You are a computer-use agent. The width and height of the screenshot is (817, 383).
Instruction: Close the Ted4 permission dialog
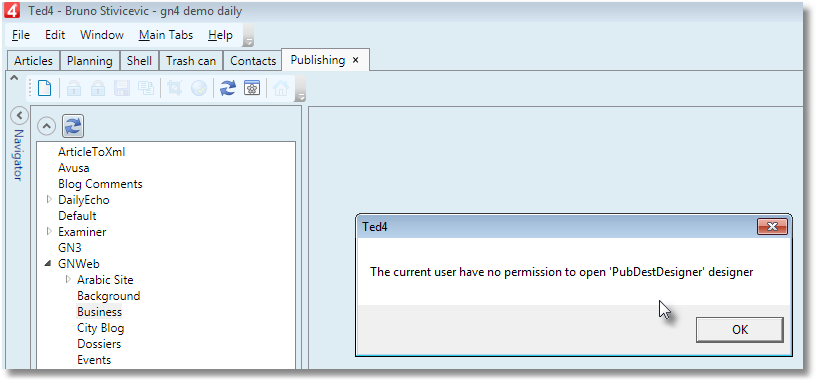pyautogui.click(x=772, y=227)
